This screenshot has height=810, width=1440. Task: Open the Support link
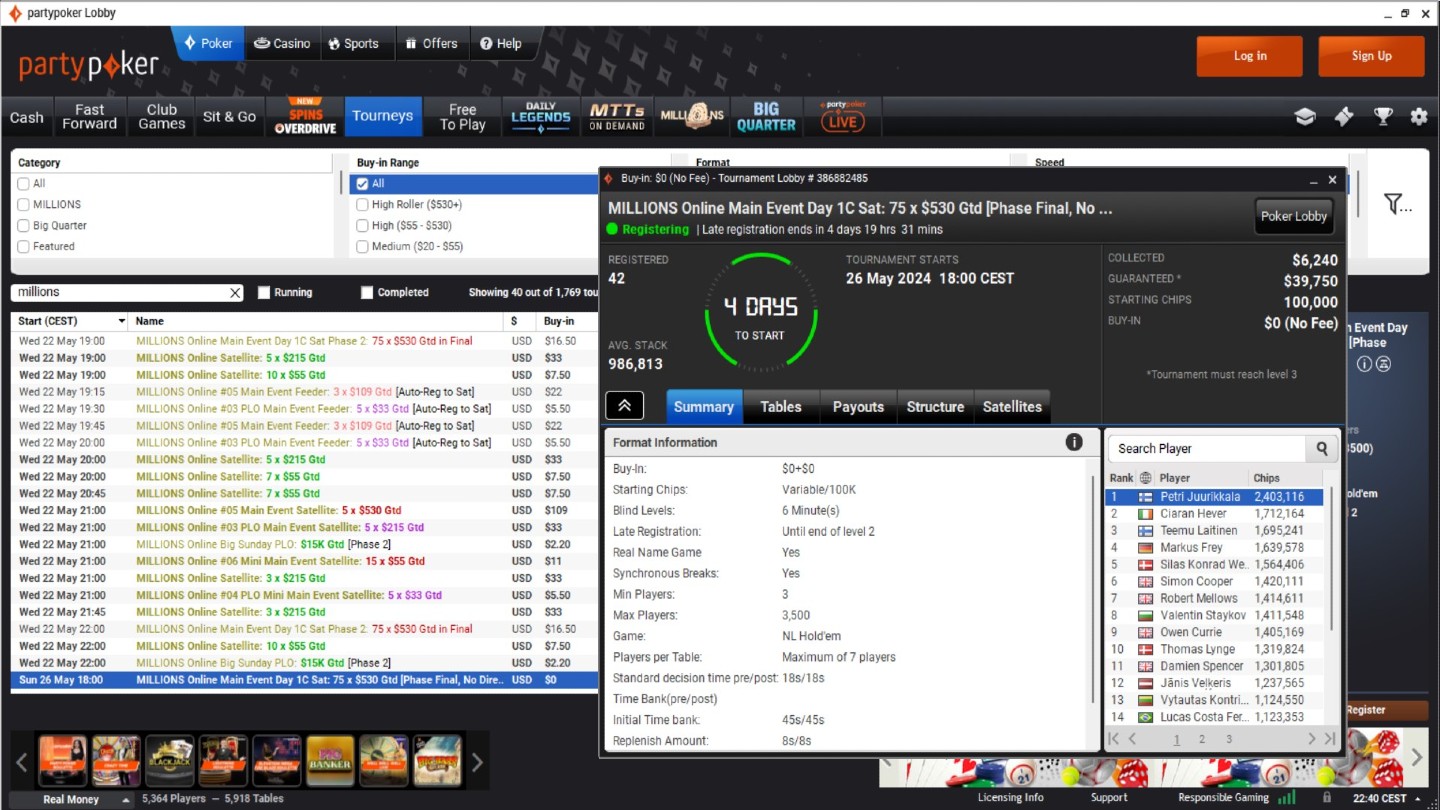pos(1109,798)
